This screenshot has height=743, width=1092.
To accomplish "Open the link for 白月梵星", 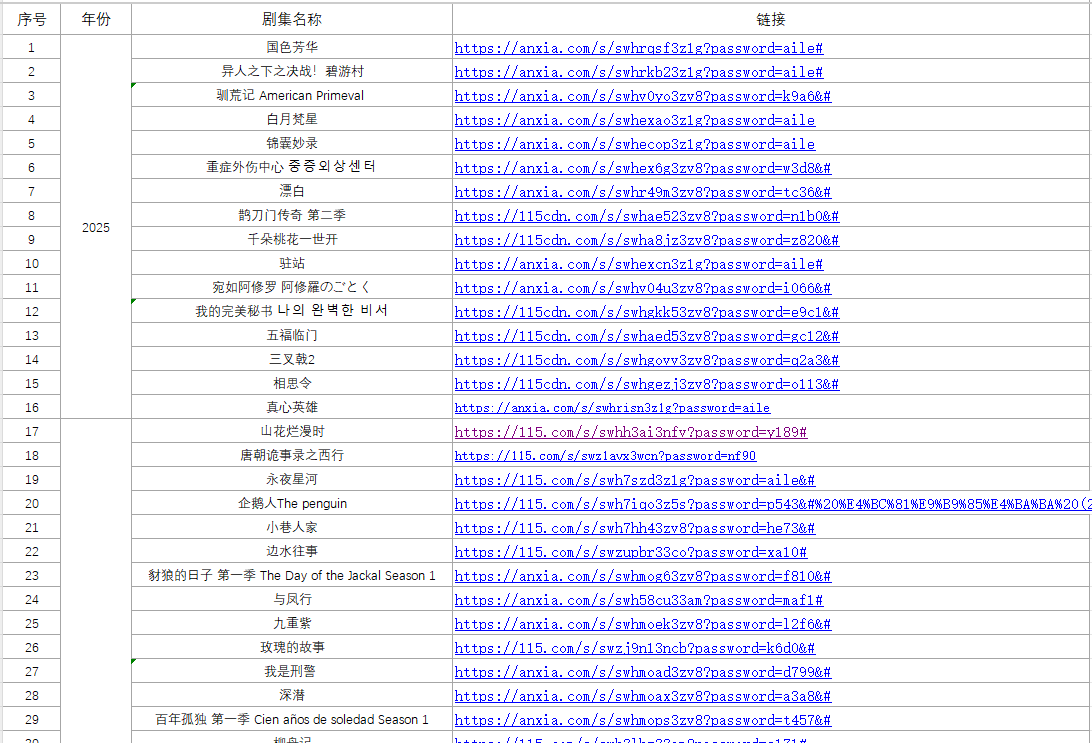I will [634, 120].
